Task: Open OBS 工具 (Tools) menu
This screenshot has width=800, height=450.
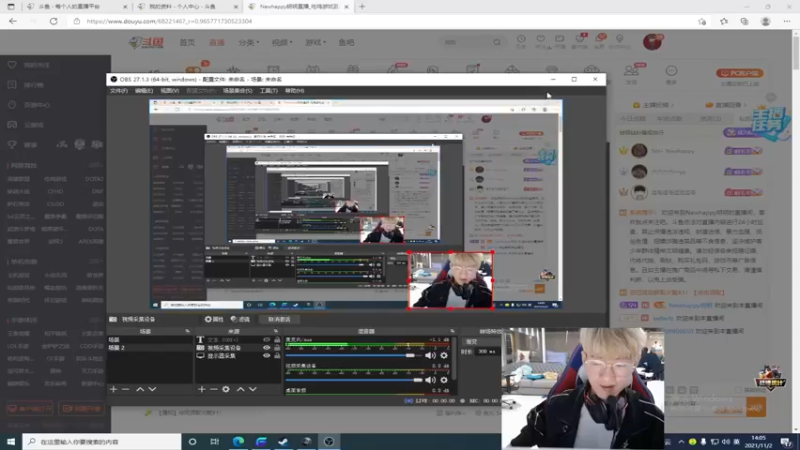Action: (268, 91)
